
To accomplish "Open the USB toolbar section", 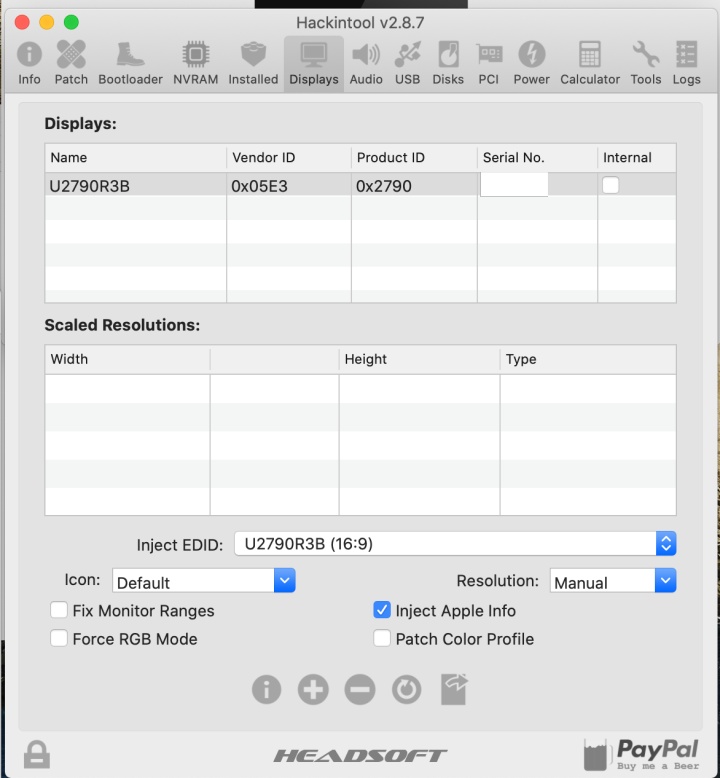I will 407,63.
